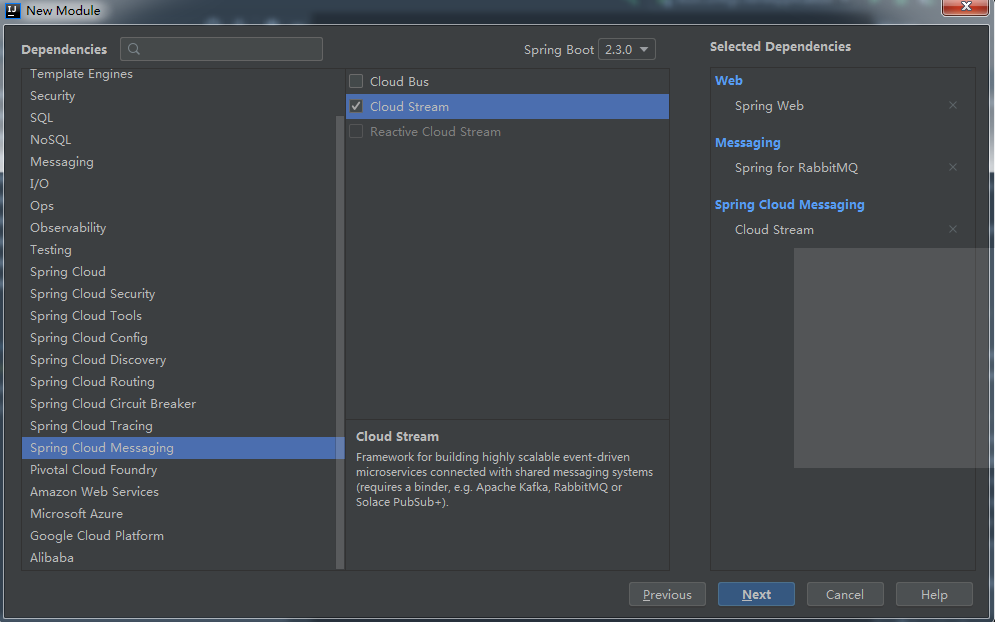Go back with the Previous button
Viewport: 995px width, 622px height.
pos(667,594)
